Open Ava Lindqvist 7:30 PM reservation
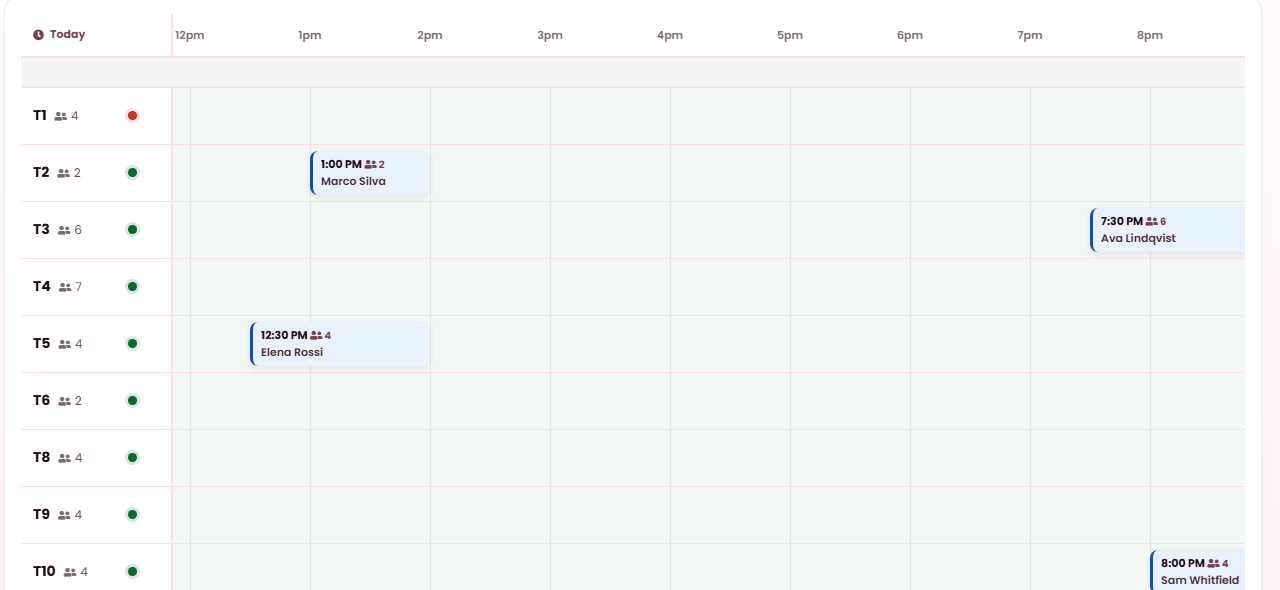This screenshot has height=590, width=1280. [x=1168, y=230]
